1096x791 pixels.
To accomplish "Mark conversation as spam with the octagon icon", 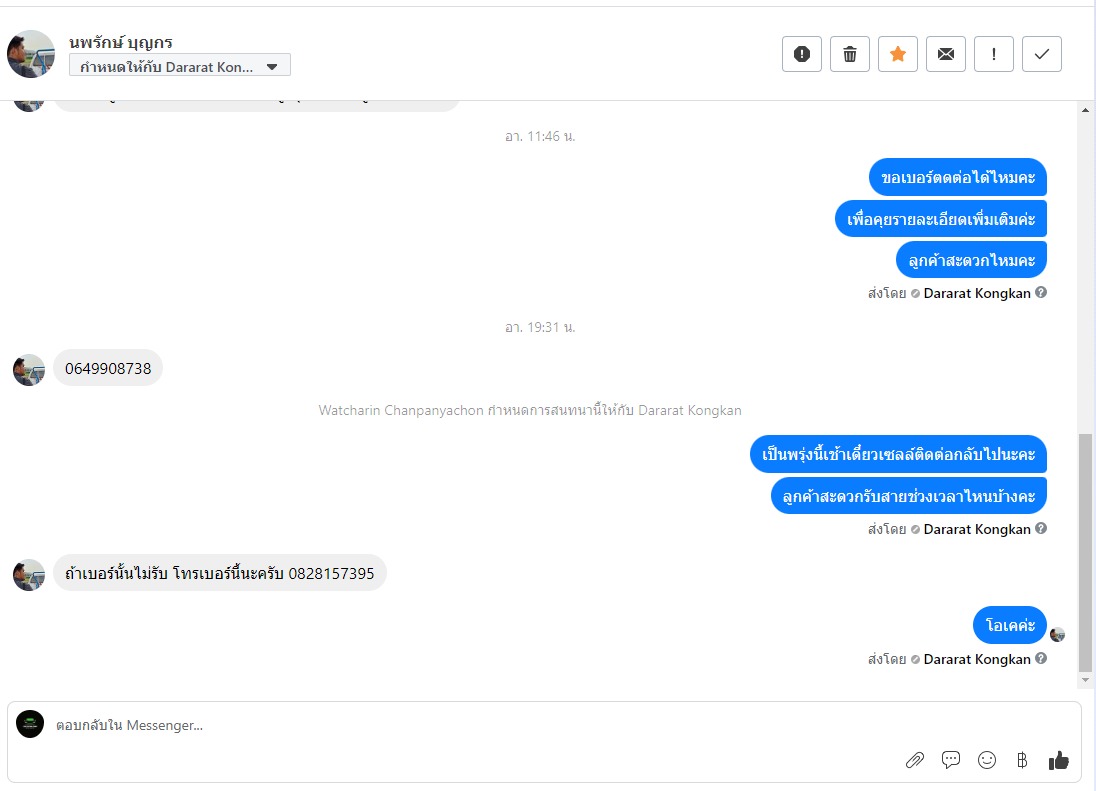I will pyautogui.click(x=802, y=54).
